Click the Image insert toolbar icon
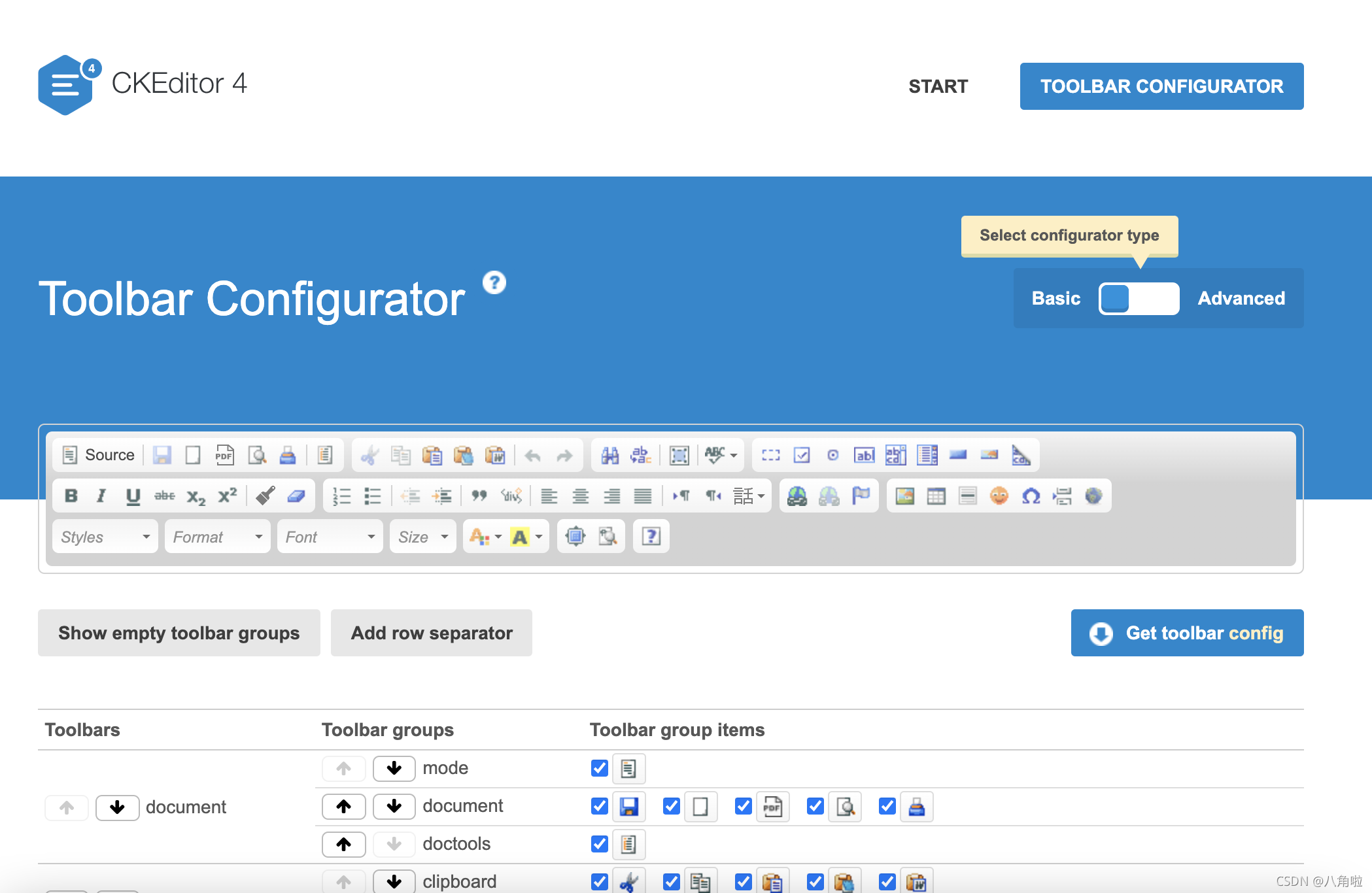This screenshot has width=1372, height=893. pos(905,496)
